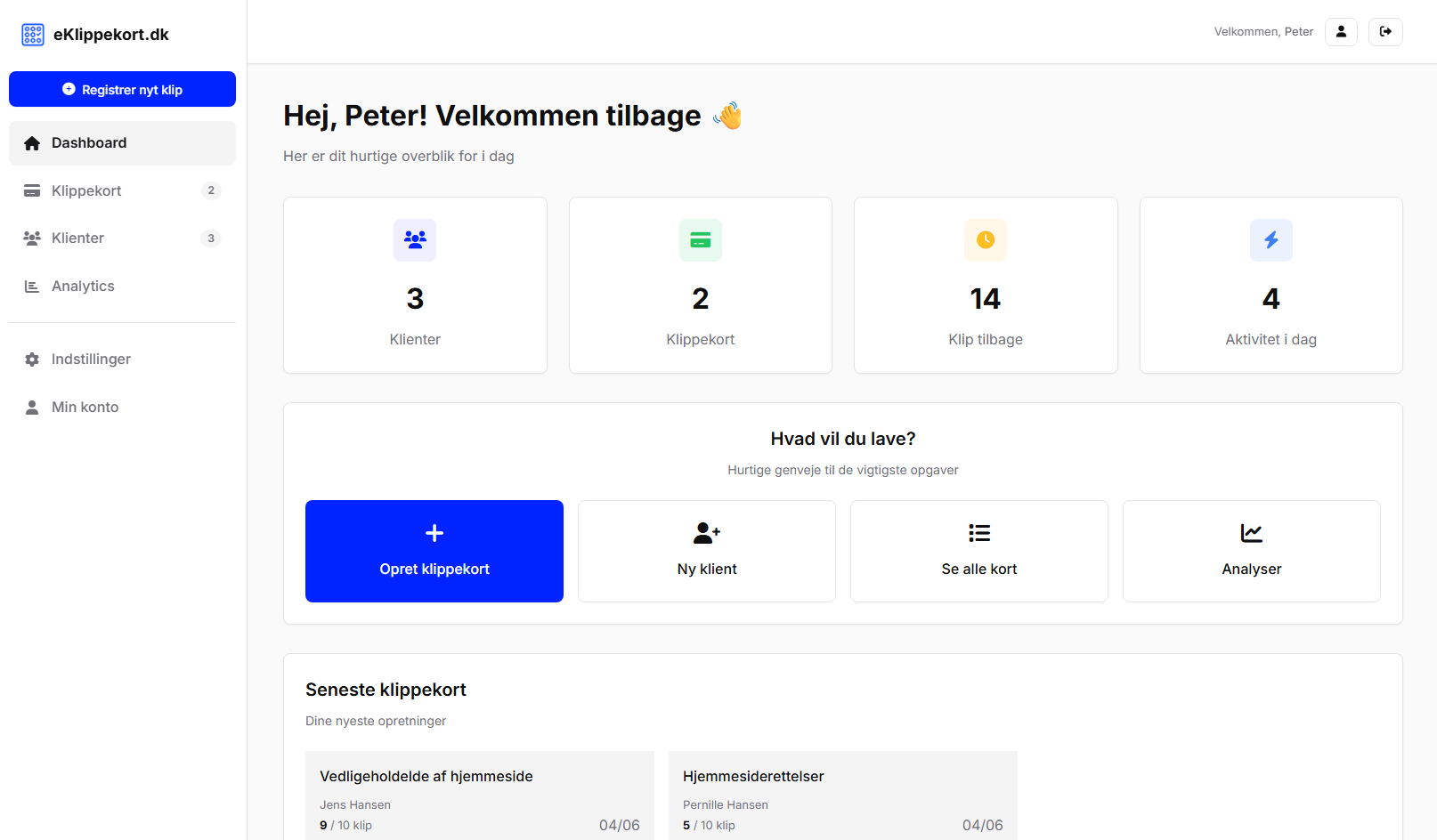Navigate to Indstillinger

coord(92,359)
